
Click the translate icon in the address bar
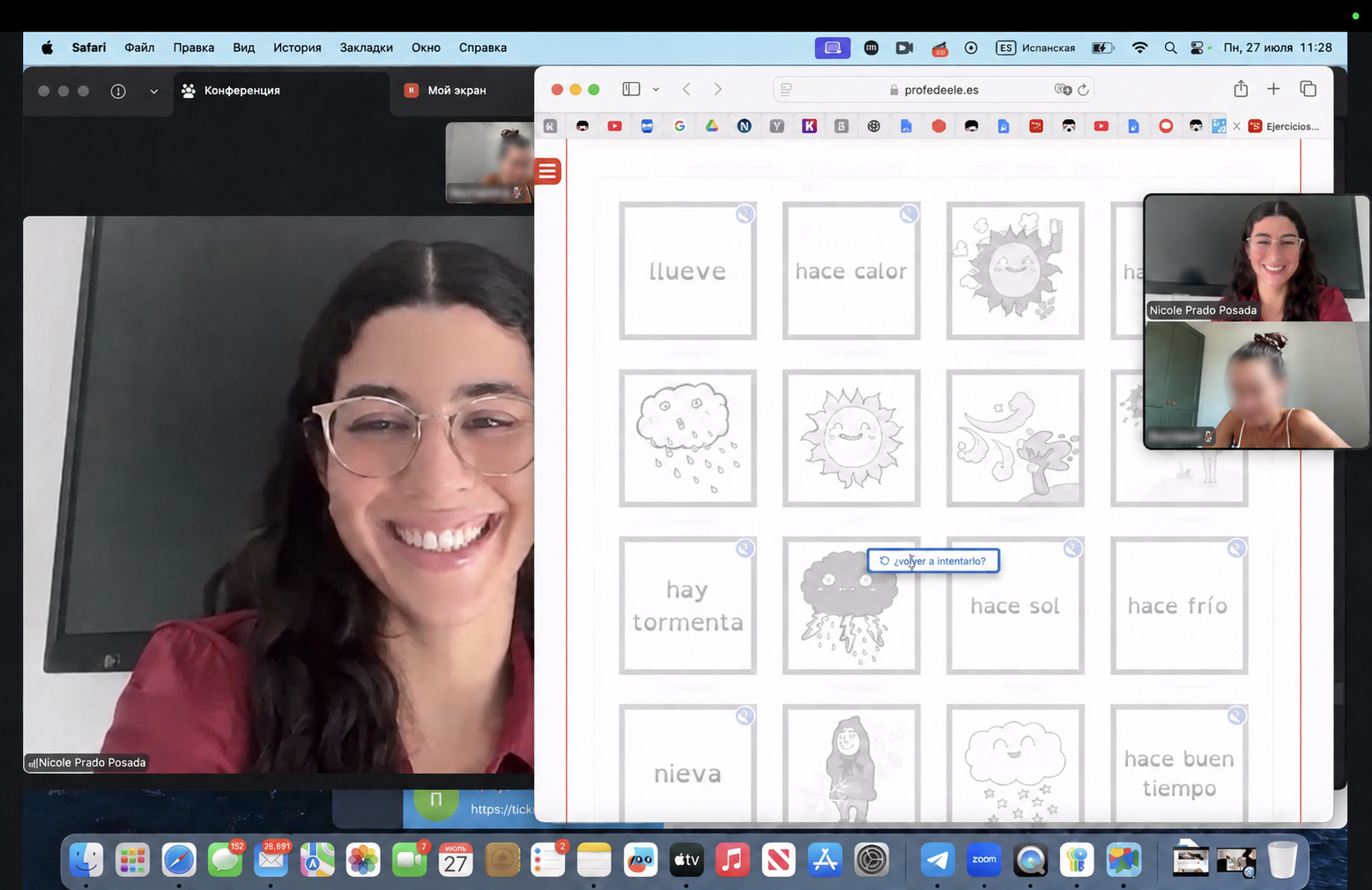coord(1063,90)
